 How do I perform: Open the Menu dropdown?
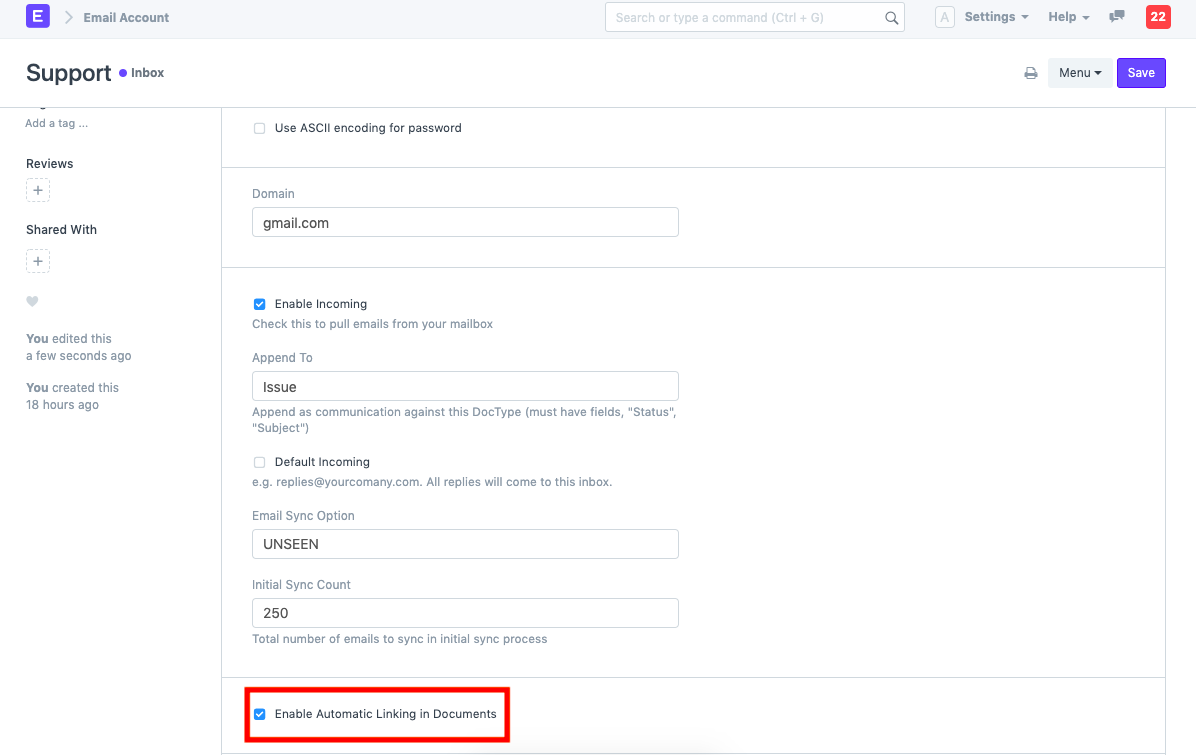coord(1080,72)
